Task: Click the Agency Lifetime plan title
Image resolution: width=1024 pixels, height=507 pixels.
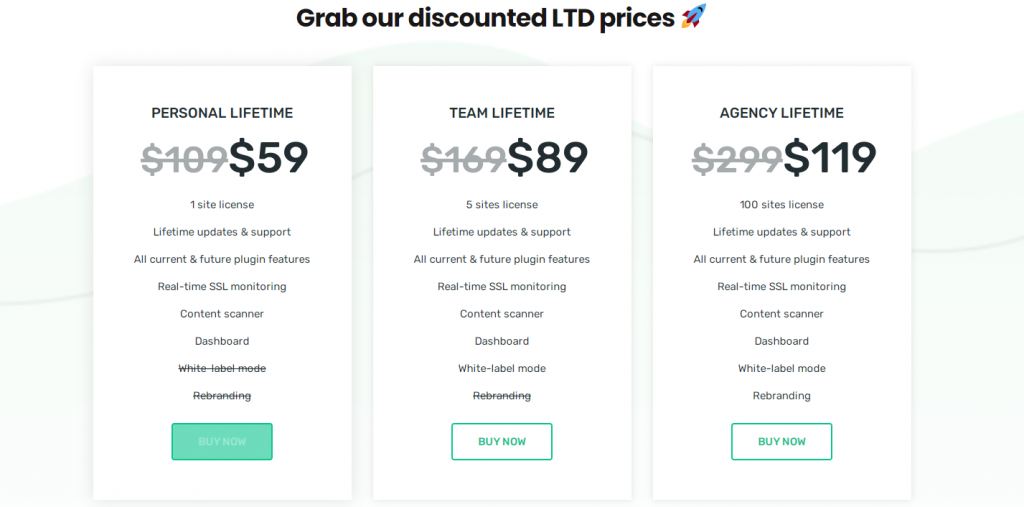Action: (x=782, y=113)
